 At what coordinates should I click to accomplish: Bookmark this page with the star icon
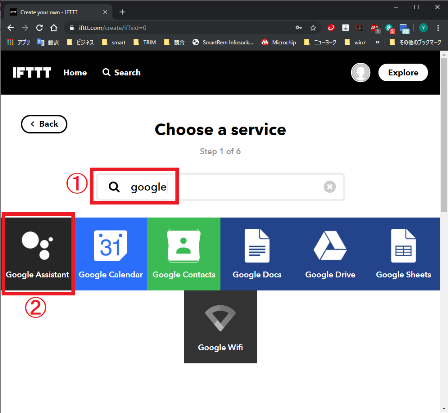tap(313, 28)
